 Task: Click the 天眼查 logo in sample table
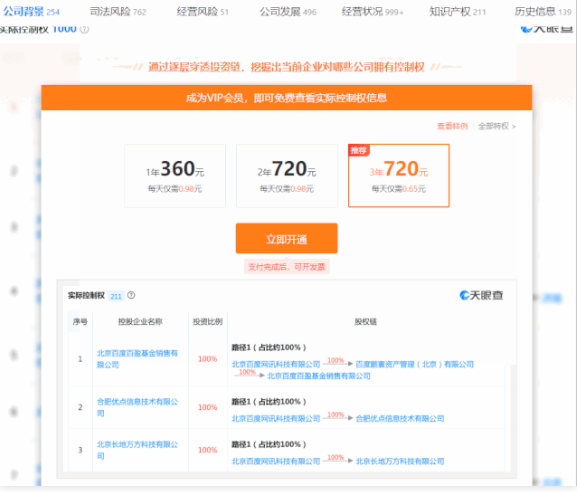[x=481, y=295]
